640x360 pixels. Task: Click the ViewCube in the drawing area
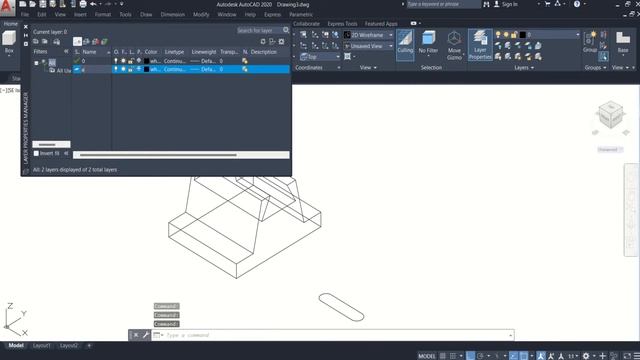click(x=611, y=114)
